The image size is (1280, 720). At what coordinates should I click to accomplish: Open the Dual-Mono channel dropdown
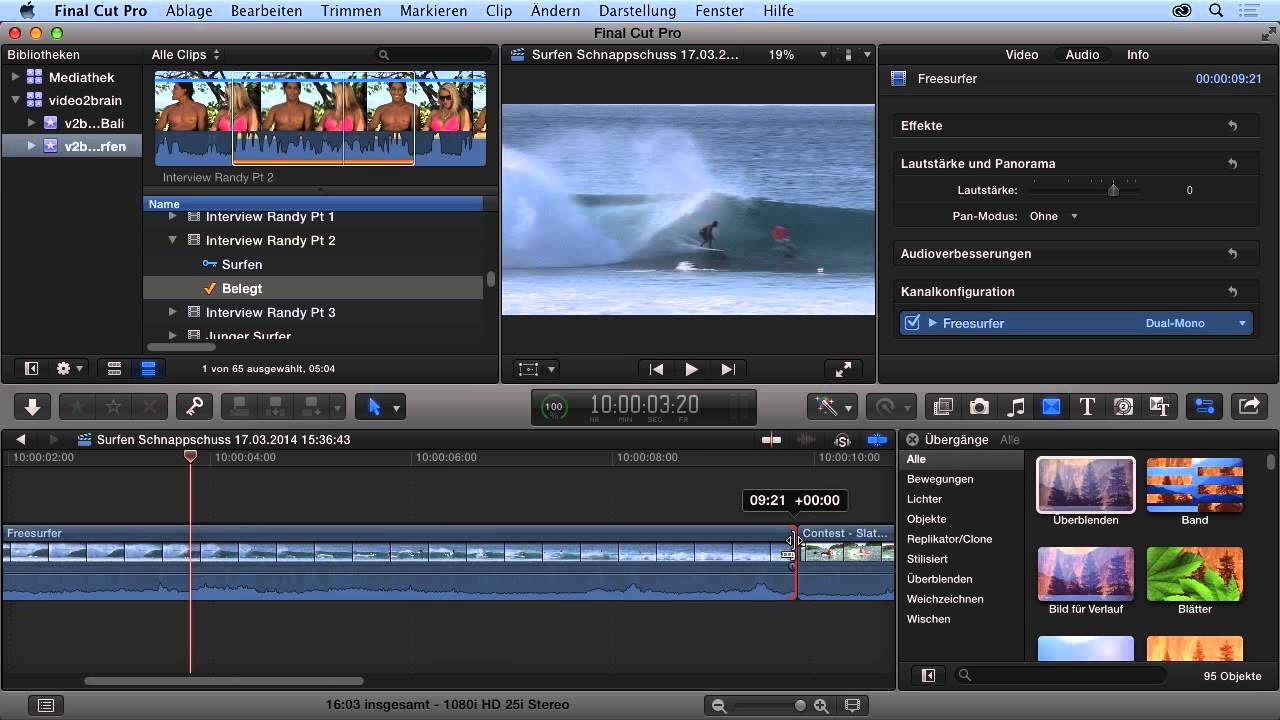1195,323
